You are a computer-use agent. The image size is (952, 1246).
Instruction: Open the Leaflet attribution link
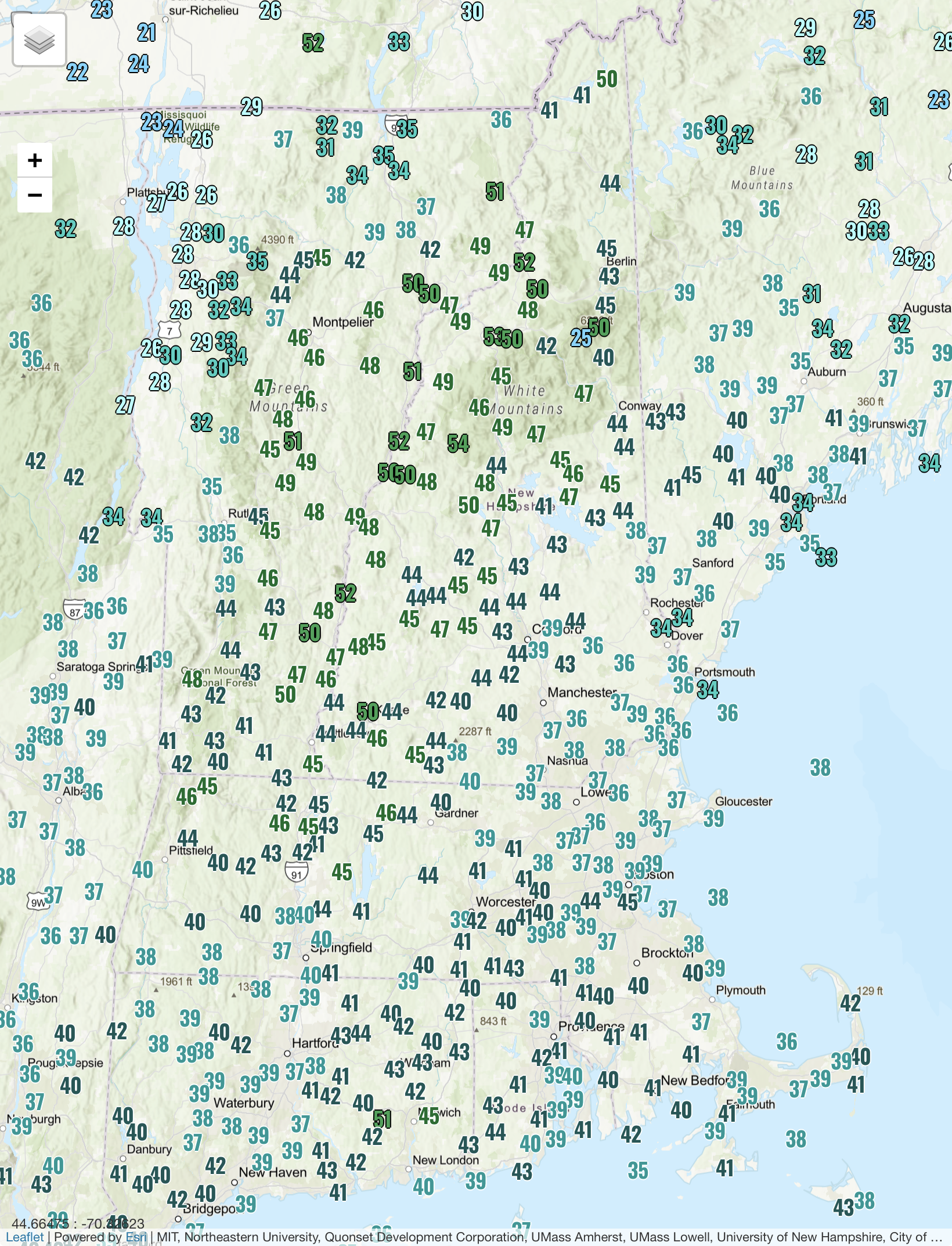coord(25,1237)
